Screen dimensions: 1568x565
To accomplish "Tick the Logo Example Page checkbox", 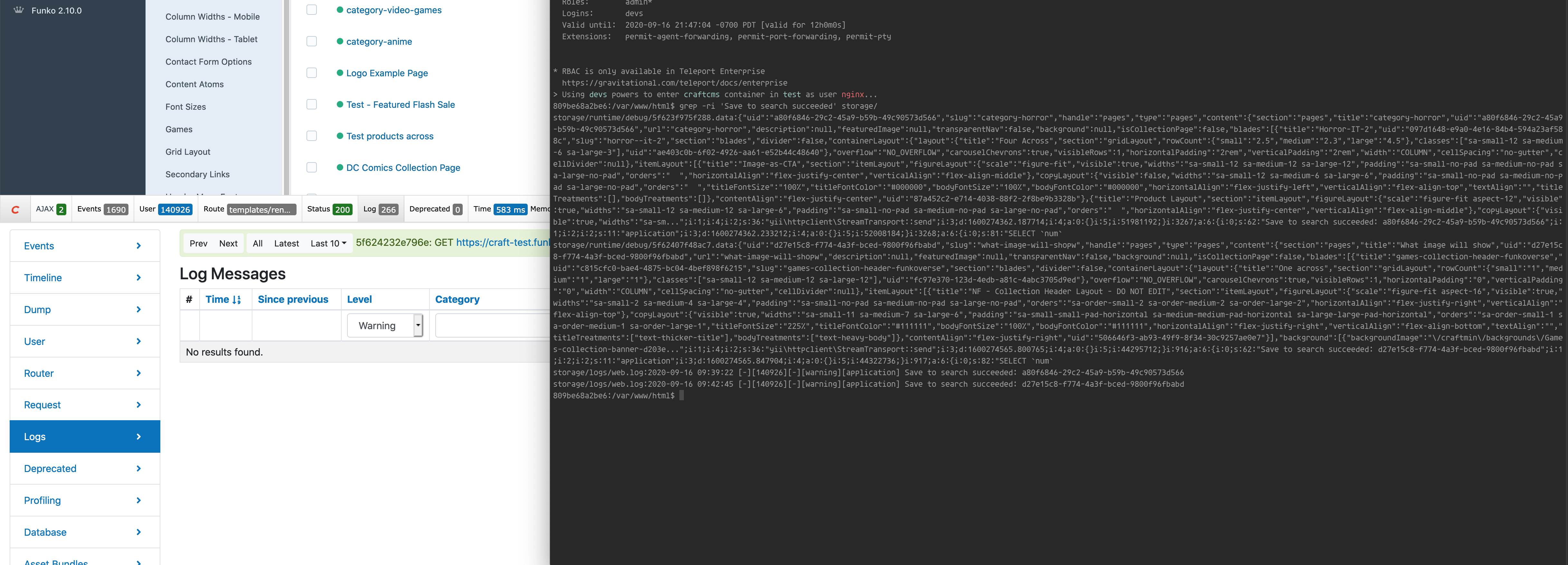I will (312, 73).
